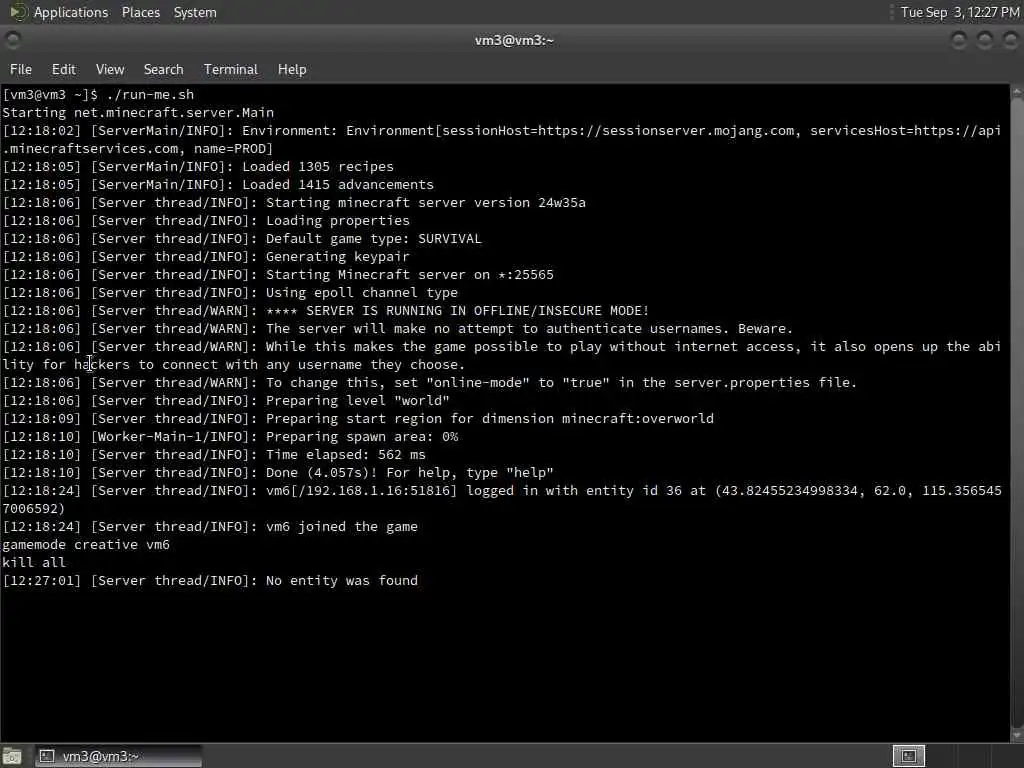Click the vm3@vm3:~ window title text
The width and height of the screenshot is (1024, 768).
(x=514, y=40)
